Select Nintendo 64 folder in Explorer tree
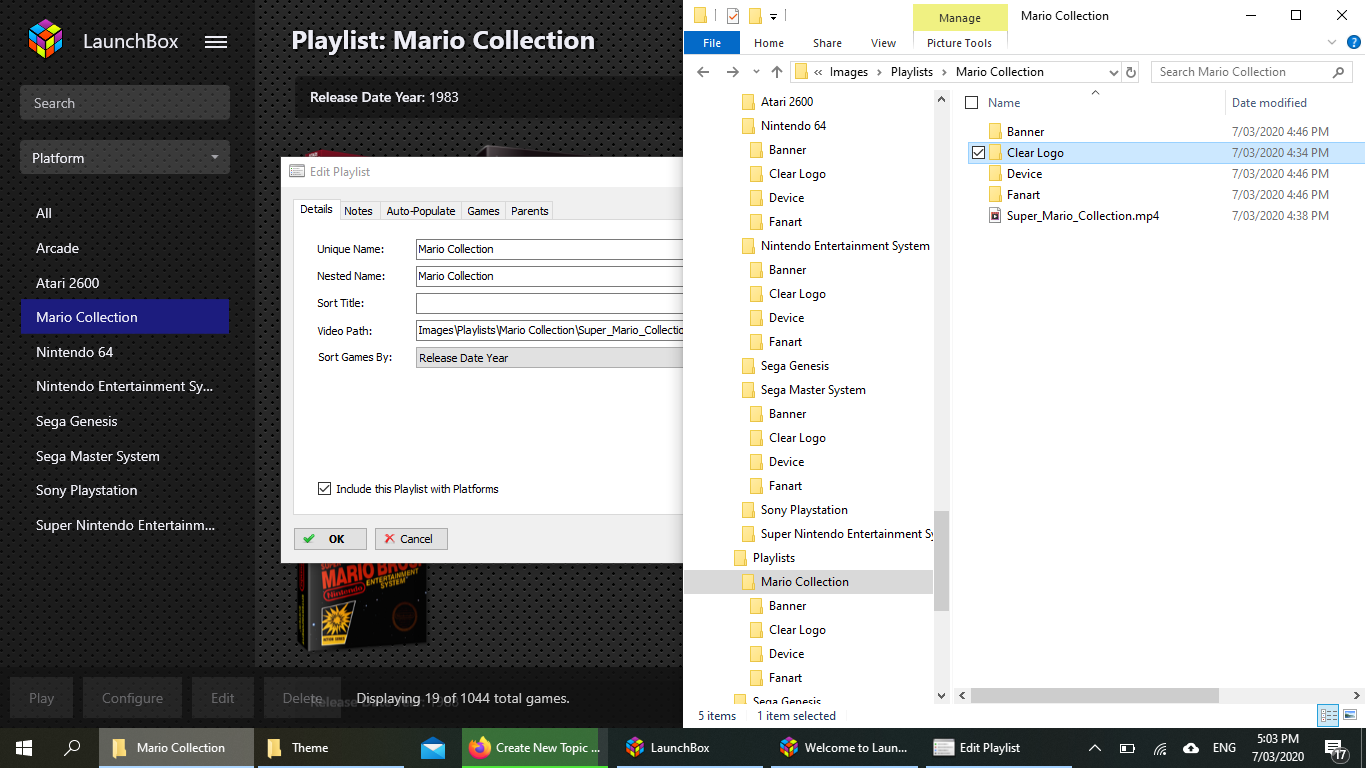 tap(793, 126)
